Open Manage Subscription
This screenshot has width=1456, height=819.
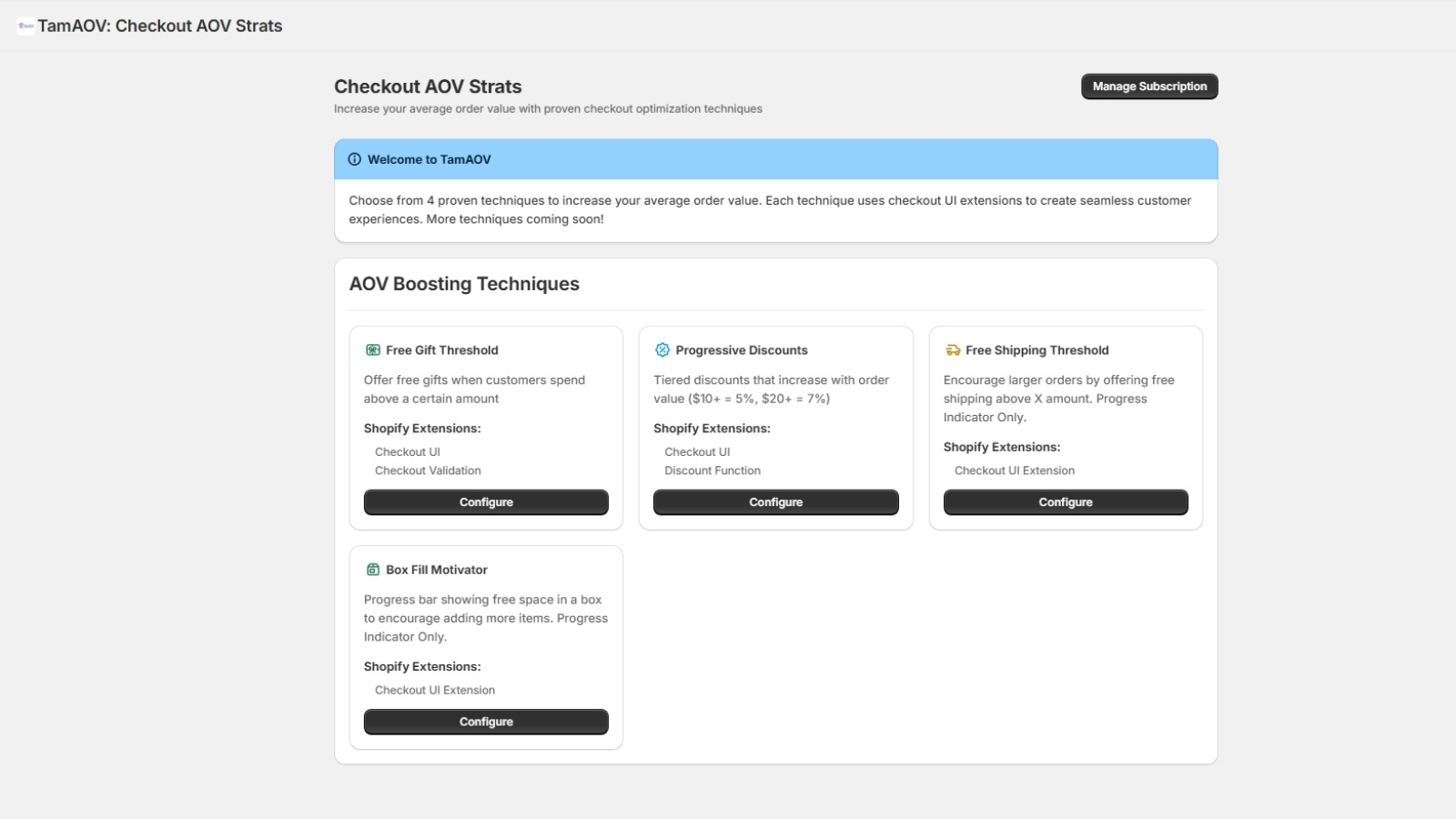tap(1149, 86)
